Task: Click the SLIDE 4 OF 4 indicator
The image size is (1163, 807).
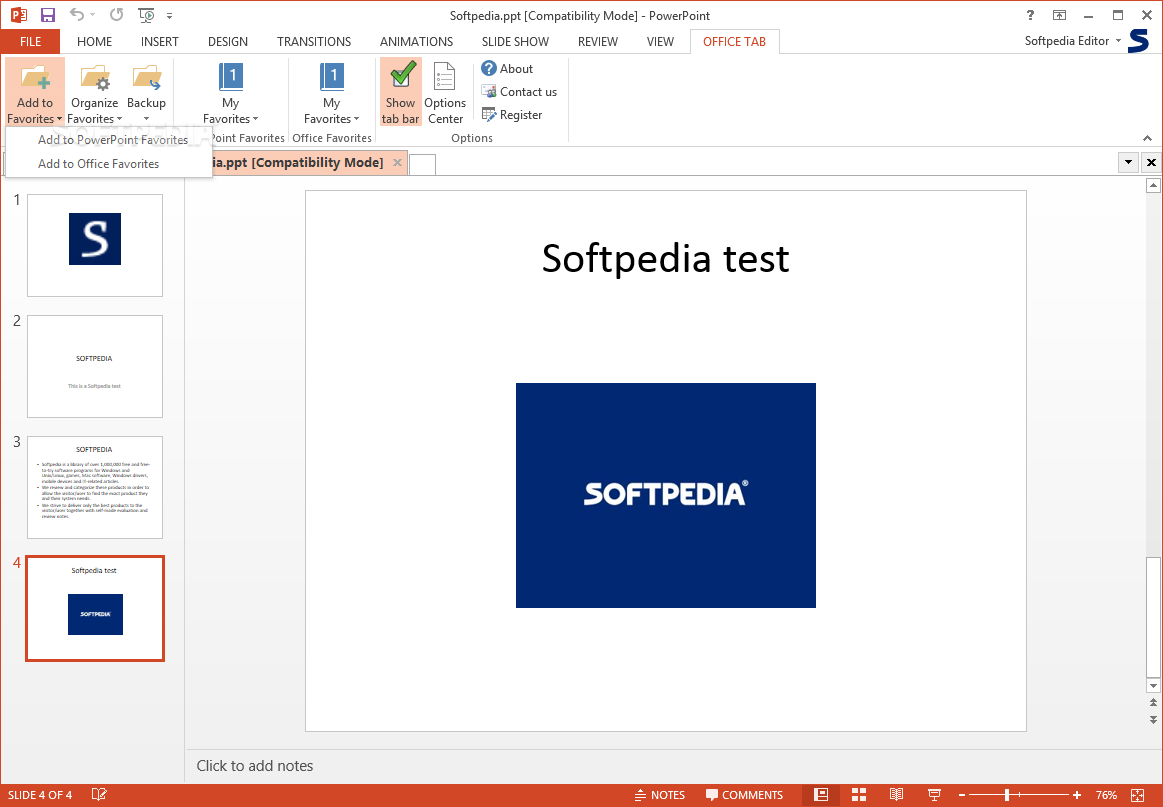Action: tap(40, 795)
